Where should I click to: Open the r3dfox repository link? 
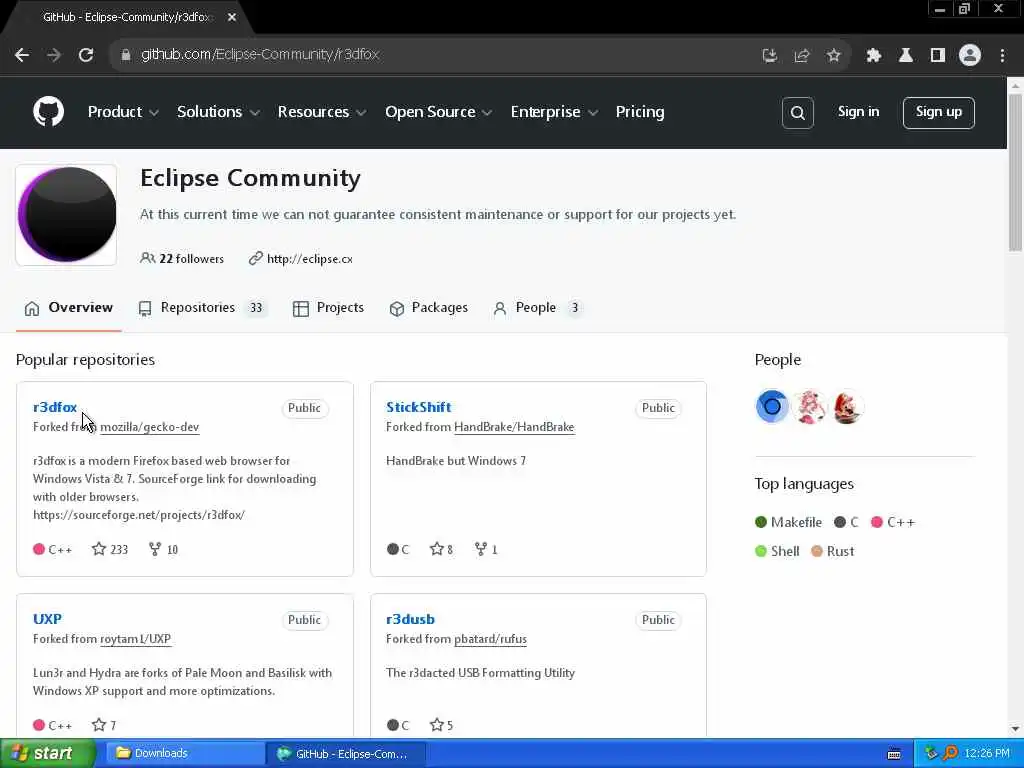tap(55, 407)
